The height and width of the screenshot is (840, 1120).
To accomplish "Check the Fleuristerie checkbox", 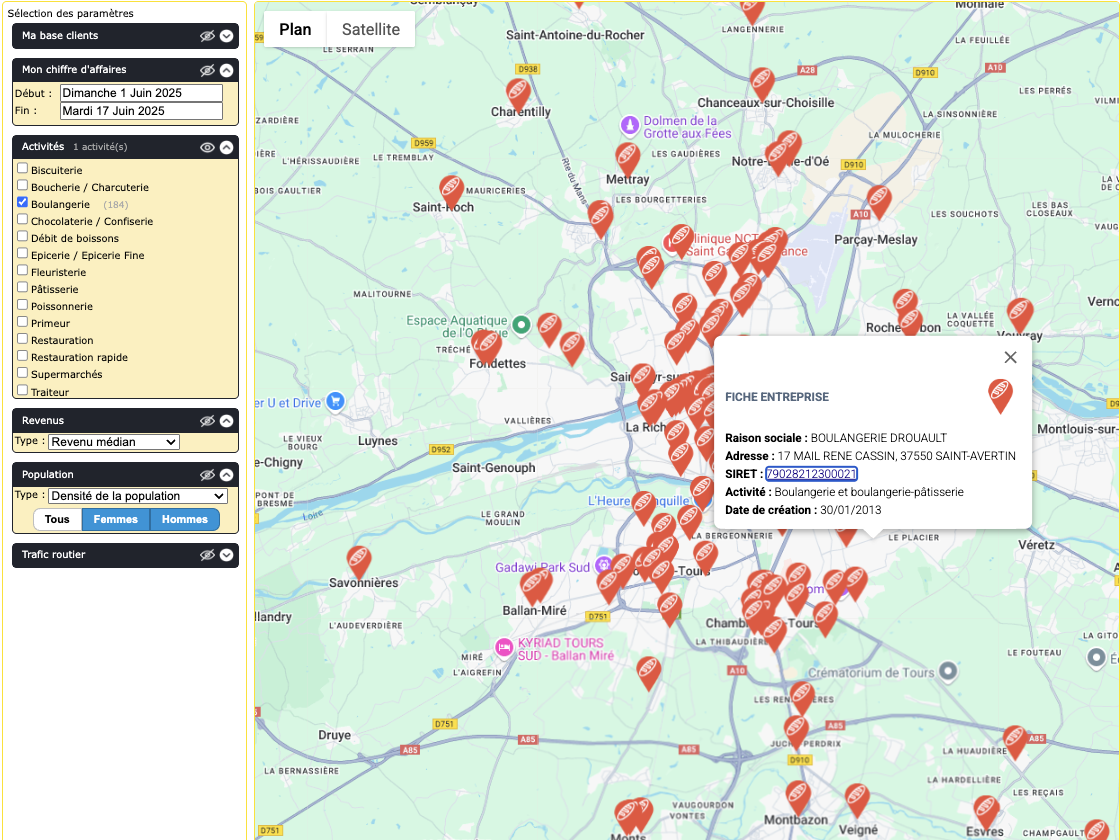I will click(23, 271).
